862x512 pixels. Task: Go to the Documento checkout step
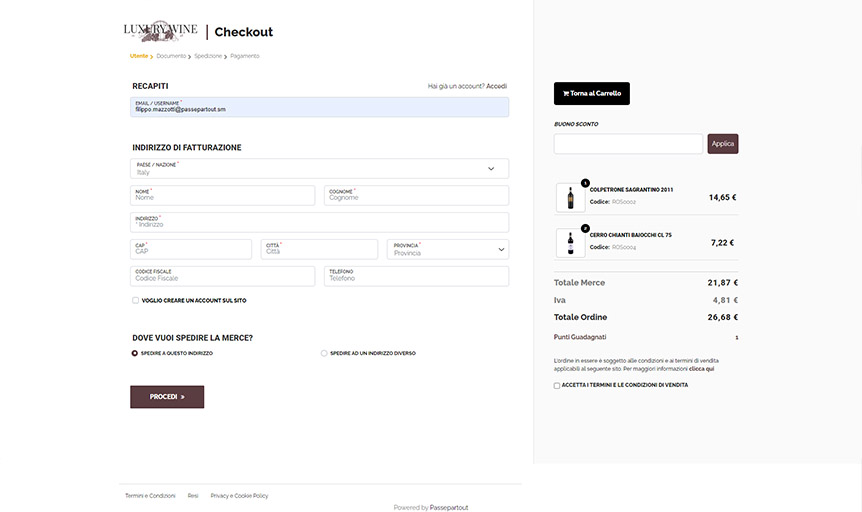pyautogui.click(x=171, y=56)
